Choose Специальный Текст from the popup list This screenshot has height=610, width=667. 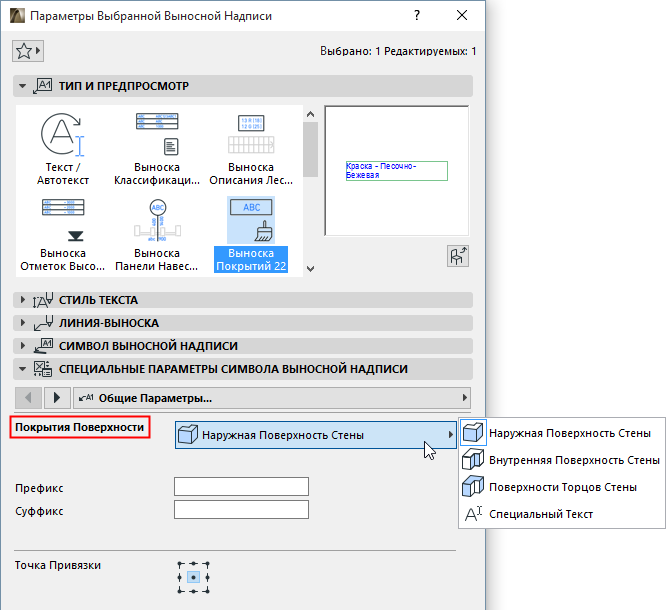(562, 514)
